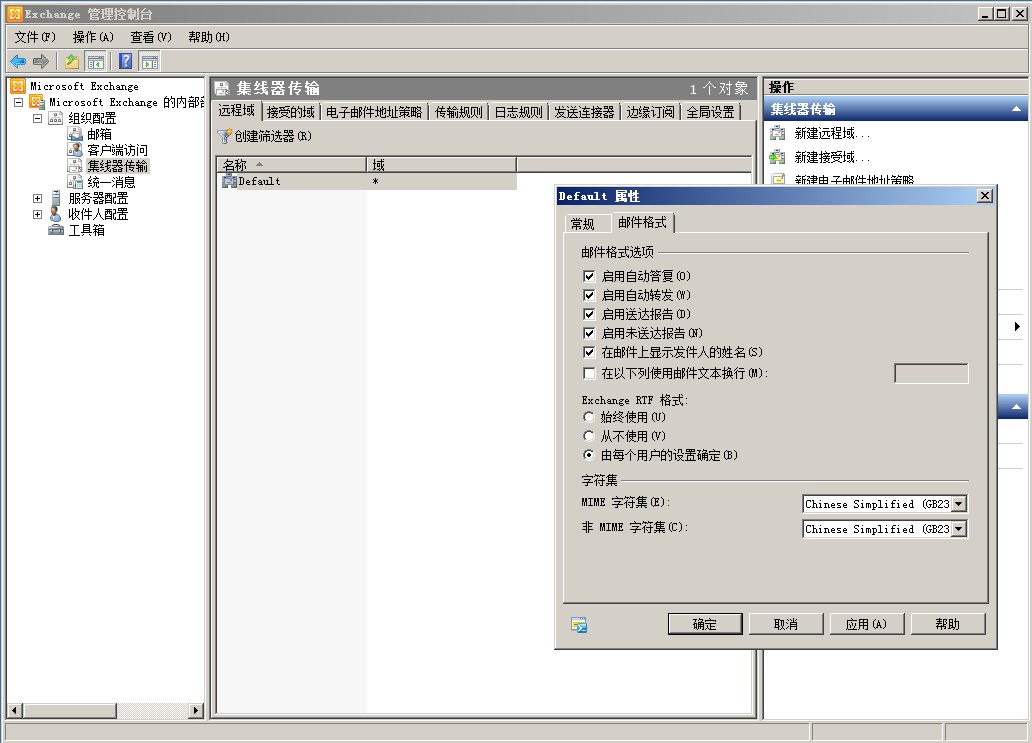Click the forward arrow toolbar icon
Viewport: 1032px width, 743px height.
[41, 62]
